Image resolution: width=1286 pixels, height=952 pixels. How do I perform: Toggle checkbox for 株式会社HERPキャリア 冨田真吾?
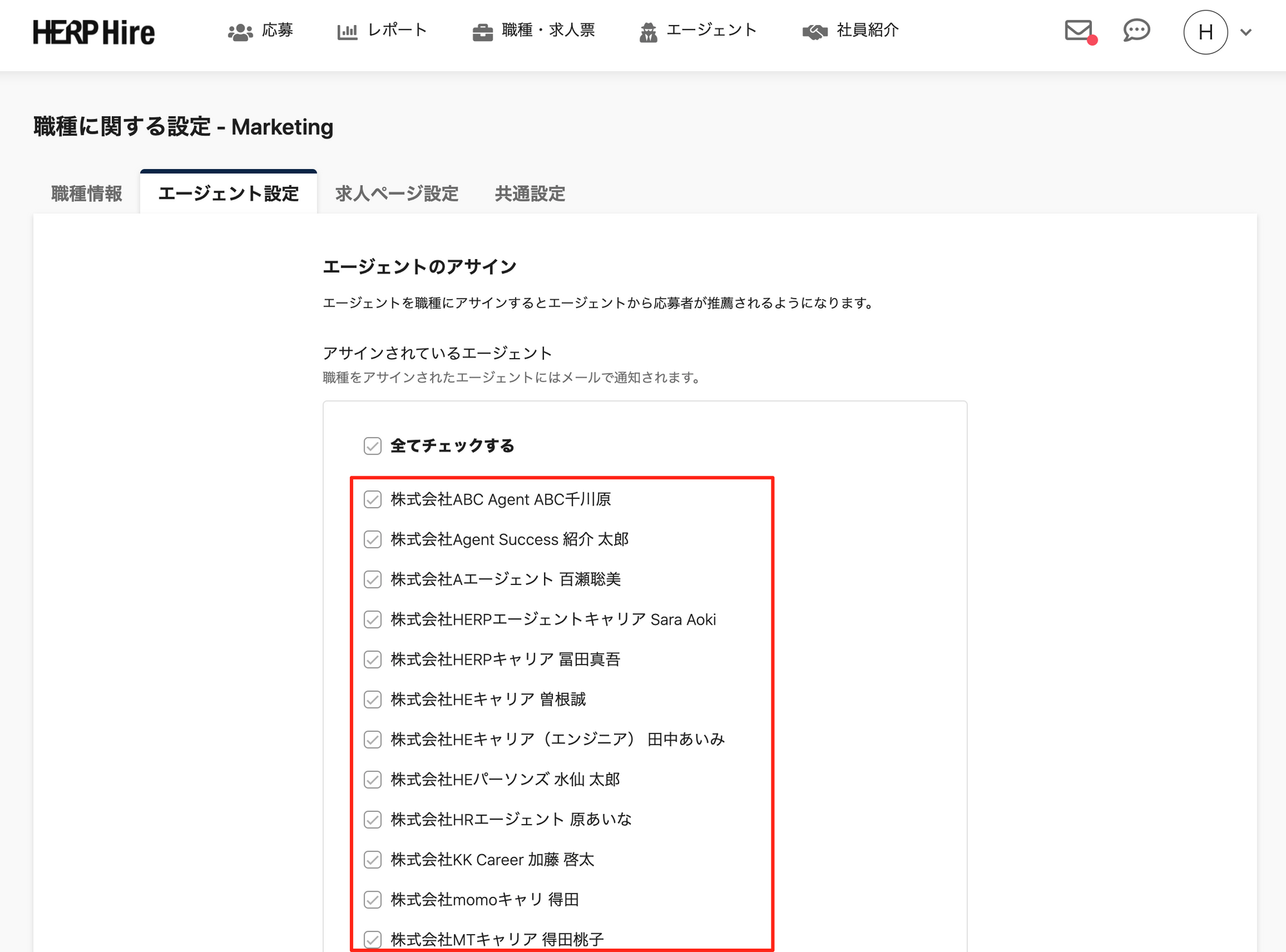click(373, 660)
